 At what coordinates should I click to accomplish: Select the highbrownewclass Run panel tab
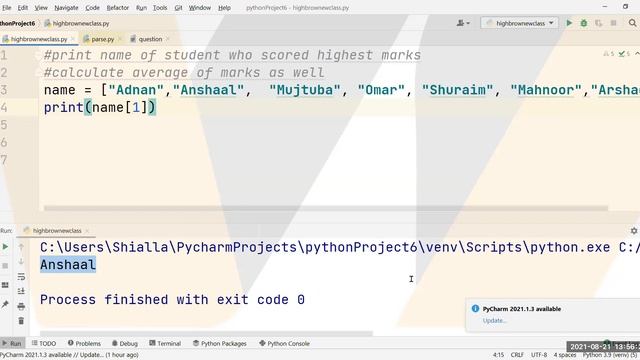pyautogui.click(x=57, y=231)
